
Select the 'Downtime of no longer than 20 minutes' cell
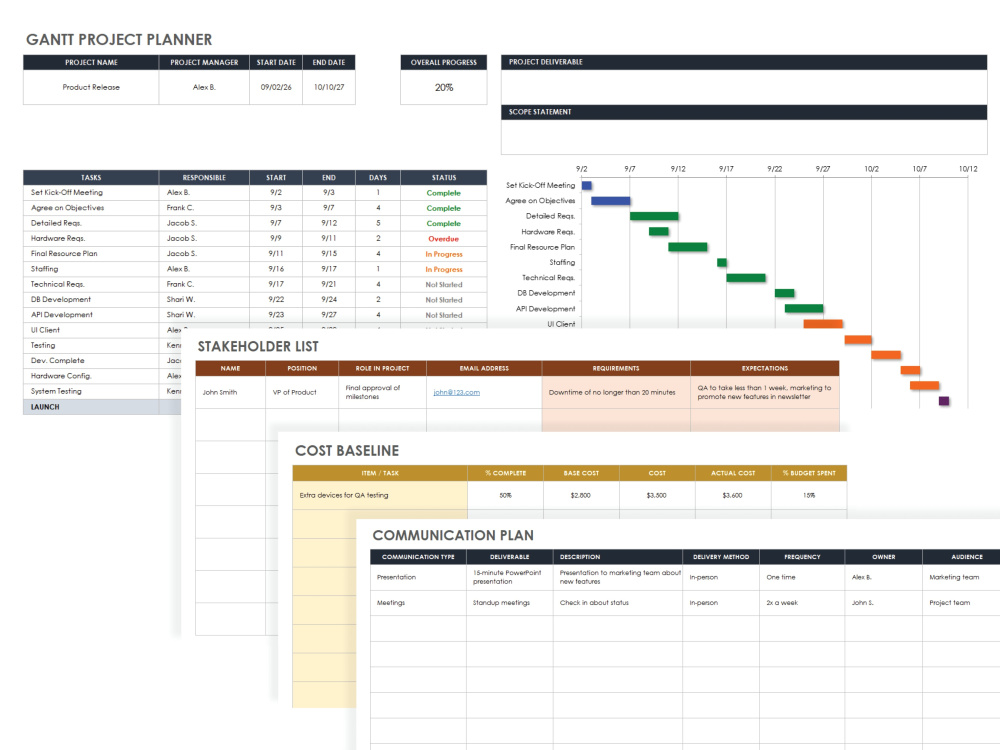pos(616,392)
